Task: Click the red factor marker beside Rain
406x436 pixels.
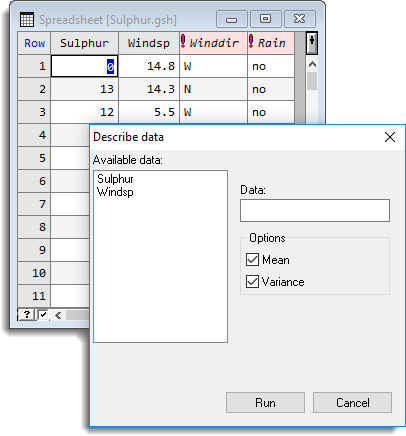Action: pos(251,41)
